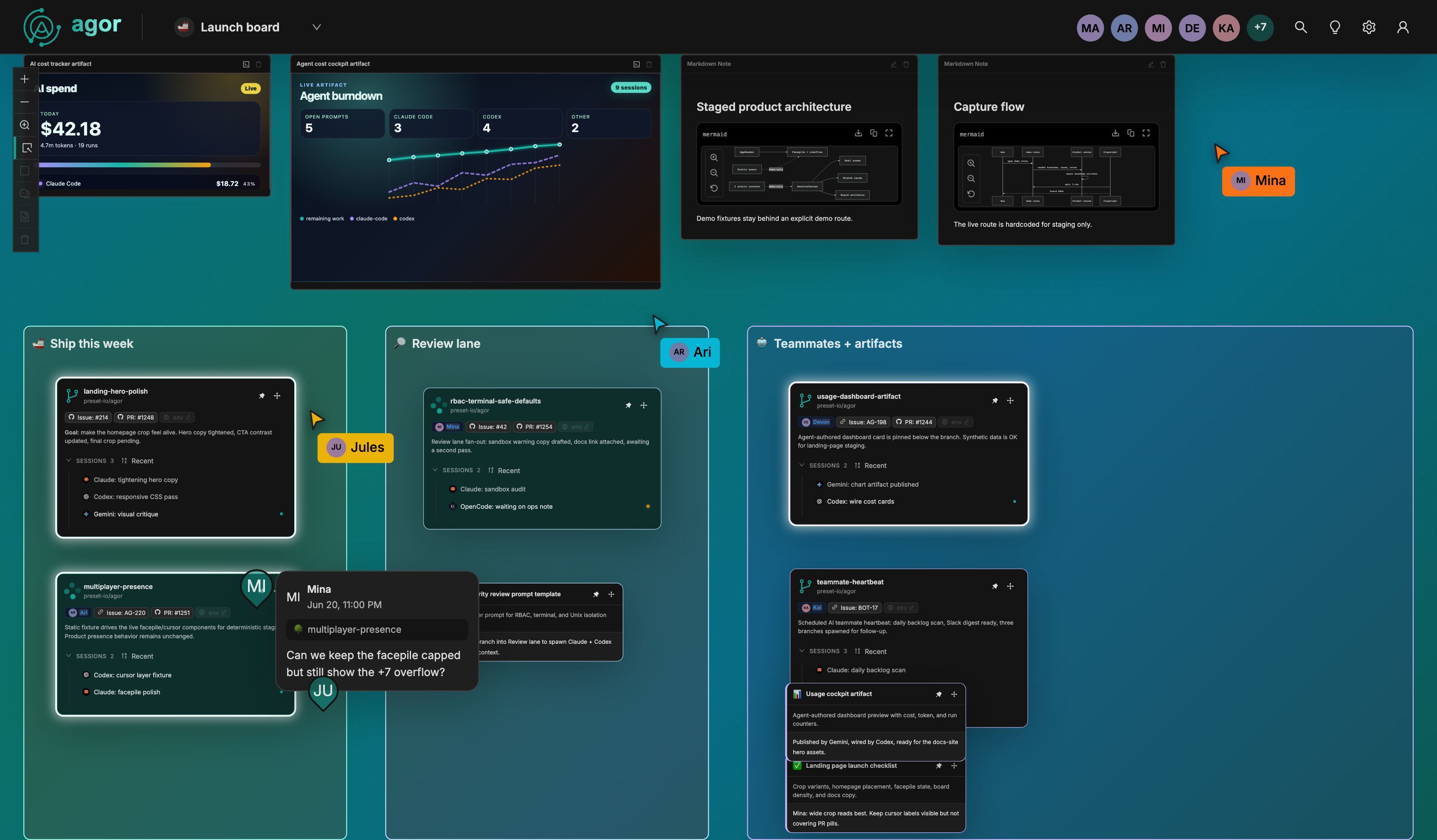Open settings gear in top header
The image size is (1437, 840).
click(x=1369, y=27)
